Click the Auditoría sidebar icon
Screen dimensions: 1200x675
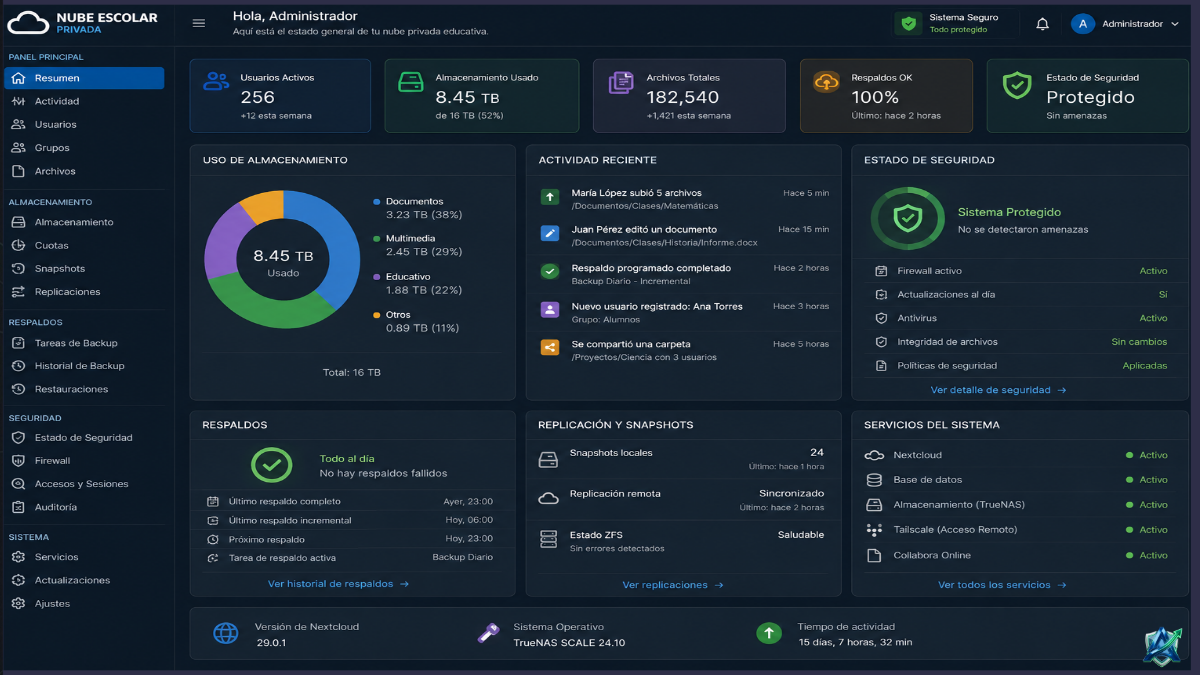pos(18,507)
